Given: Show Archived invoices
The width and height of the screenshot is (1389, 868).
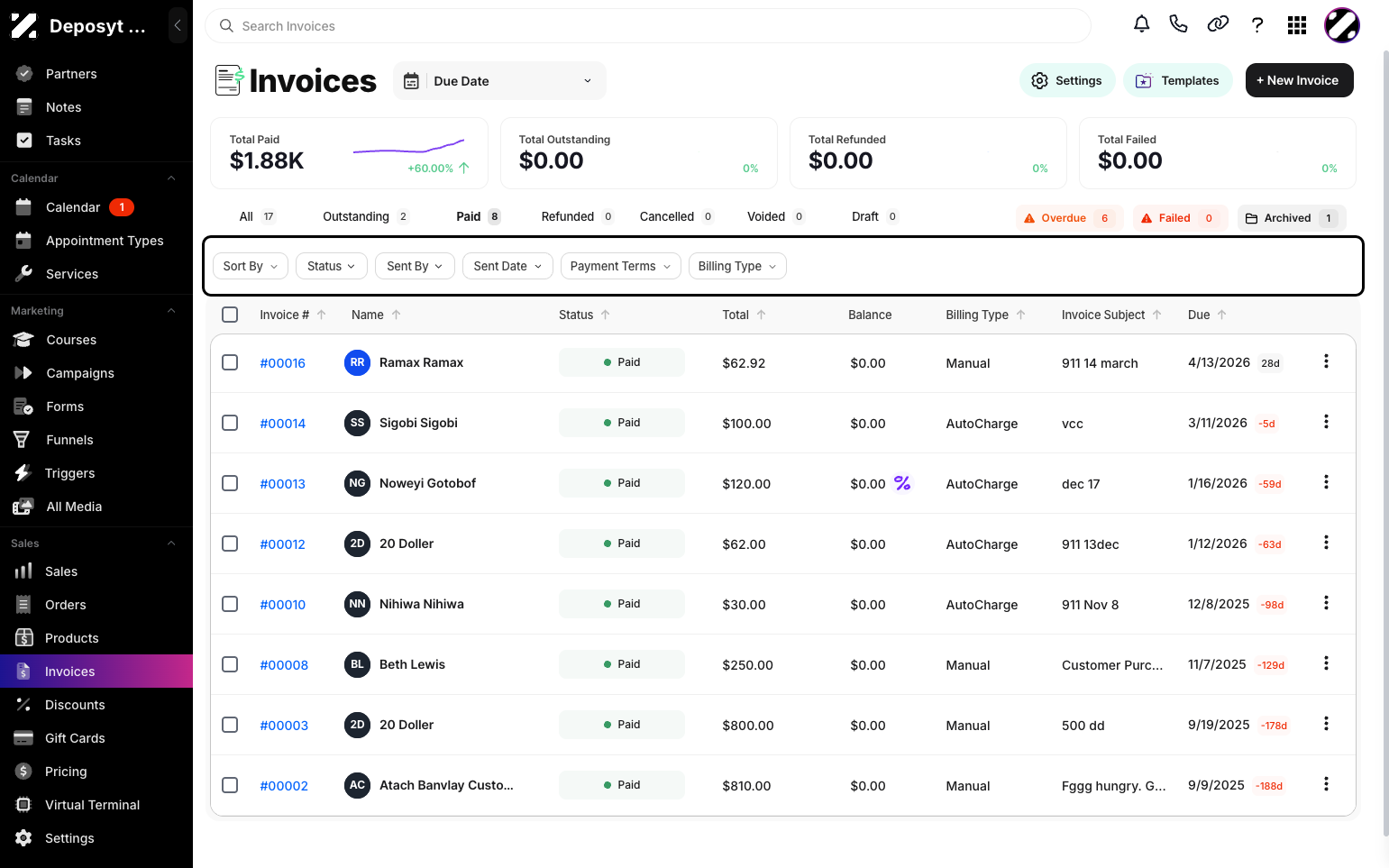Looking at the screenshot, I should pos(1291,218).
